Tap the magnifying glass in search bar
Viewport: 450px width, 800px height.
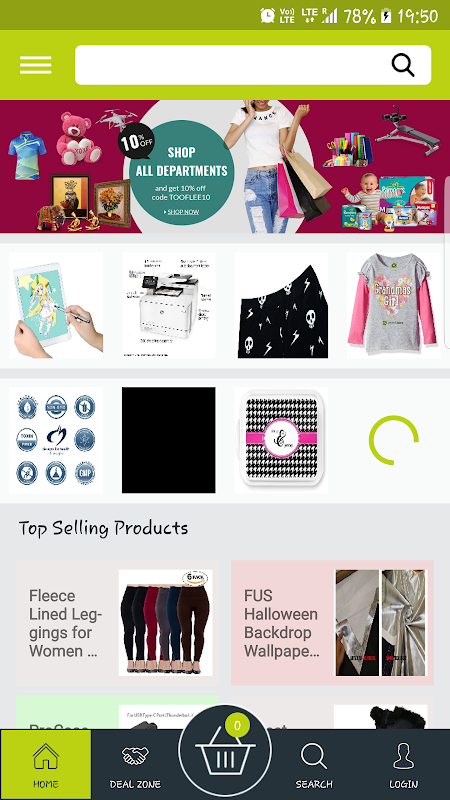tap(403, 65)
